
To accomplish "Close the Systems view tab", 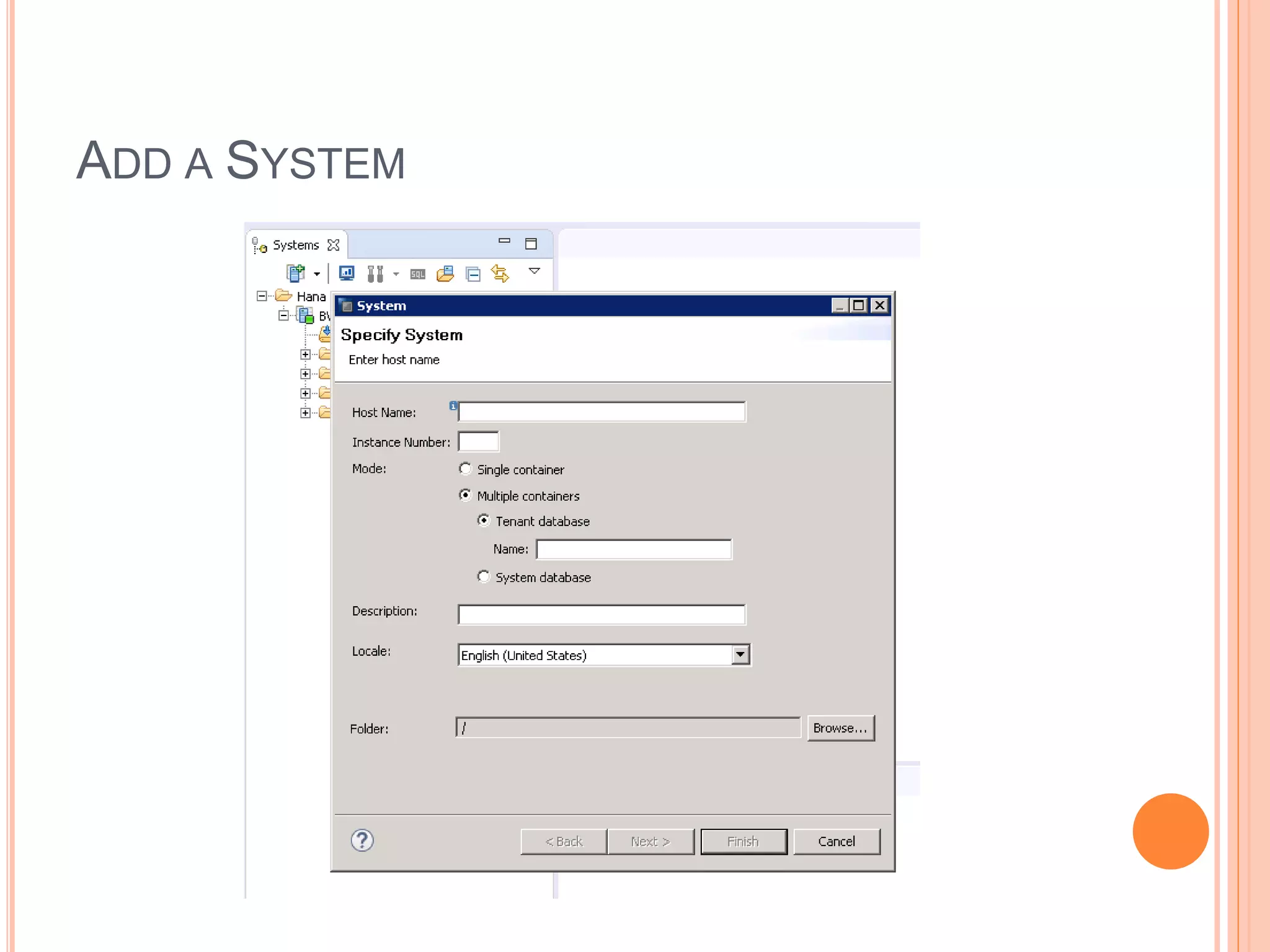I will pos(334,245).
